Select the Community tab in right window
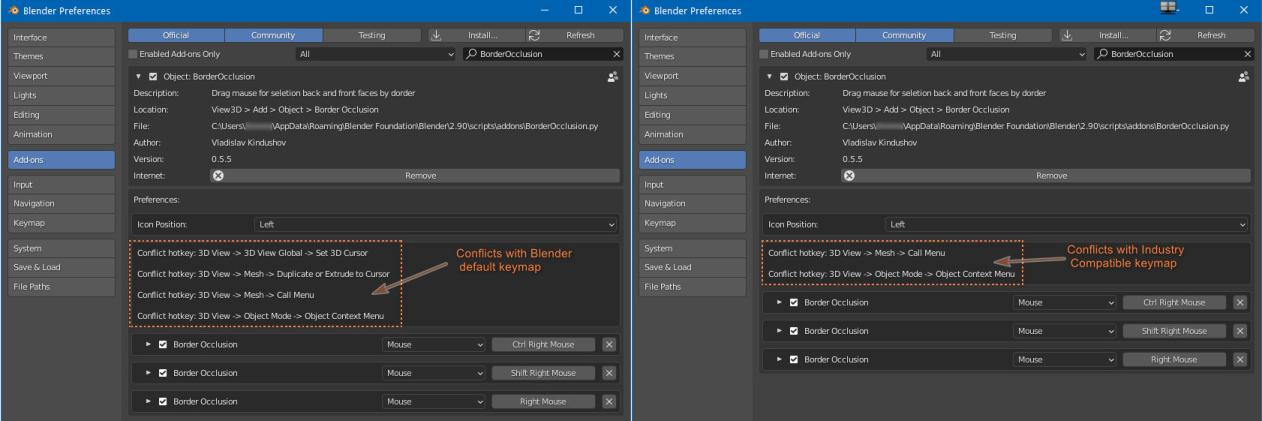 pos(904,35)
